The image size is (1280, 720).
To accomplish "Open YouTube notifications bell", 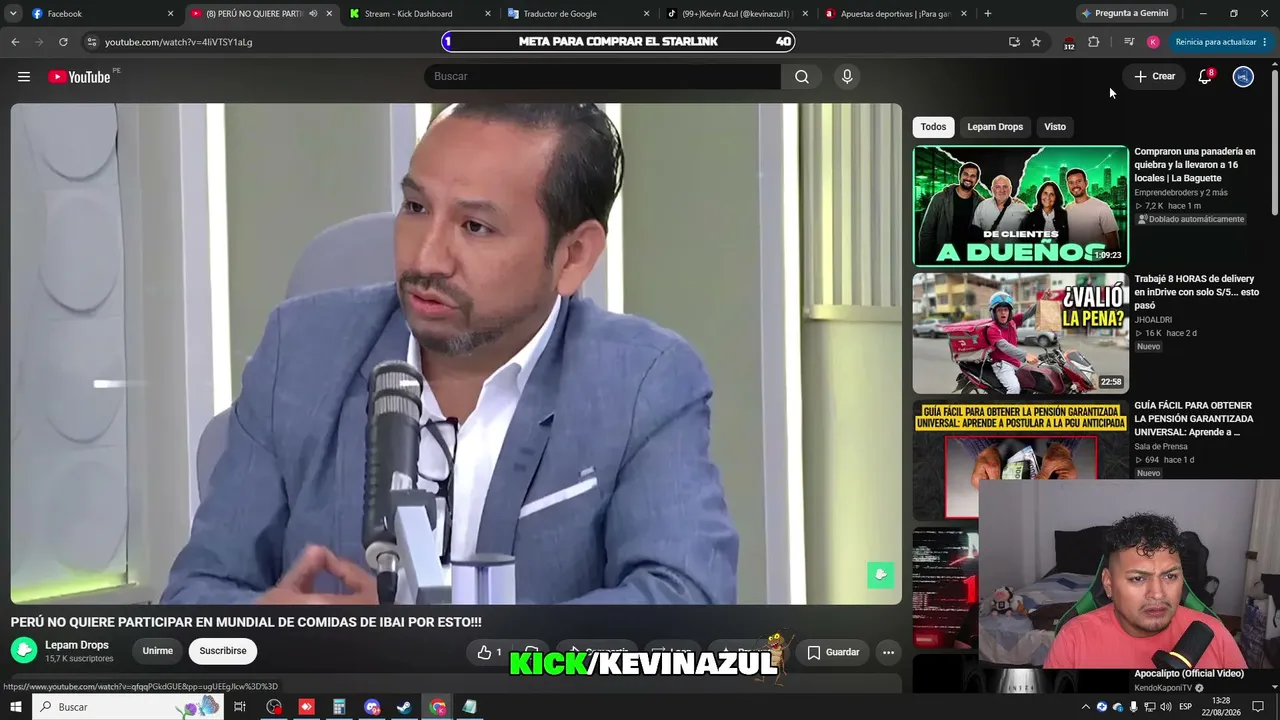I will point(1205,77).
